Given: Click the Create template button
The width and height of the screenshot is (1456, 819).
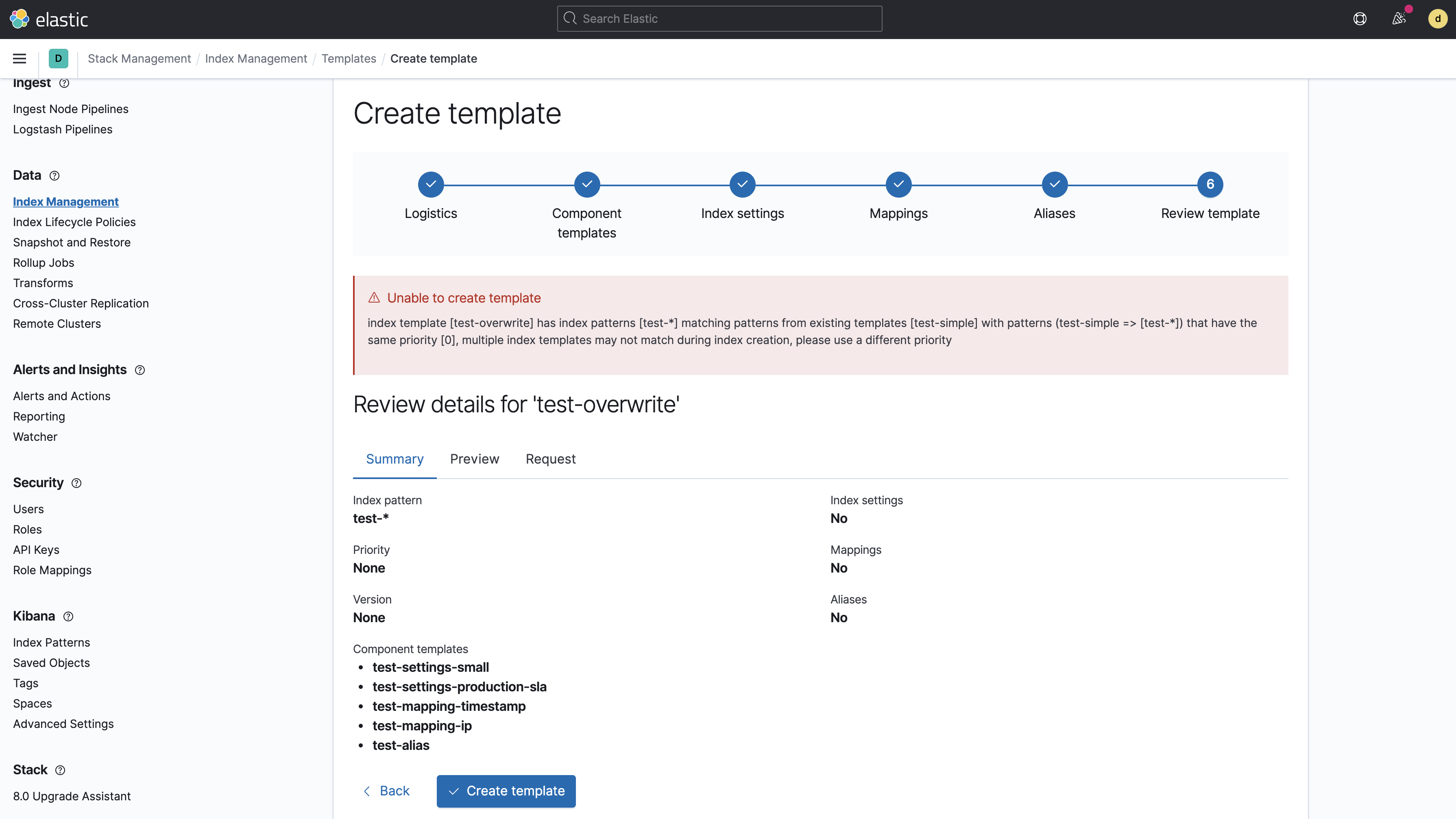Looking at the screenshot, I should pyautogui.click(x=506, y=791).
